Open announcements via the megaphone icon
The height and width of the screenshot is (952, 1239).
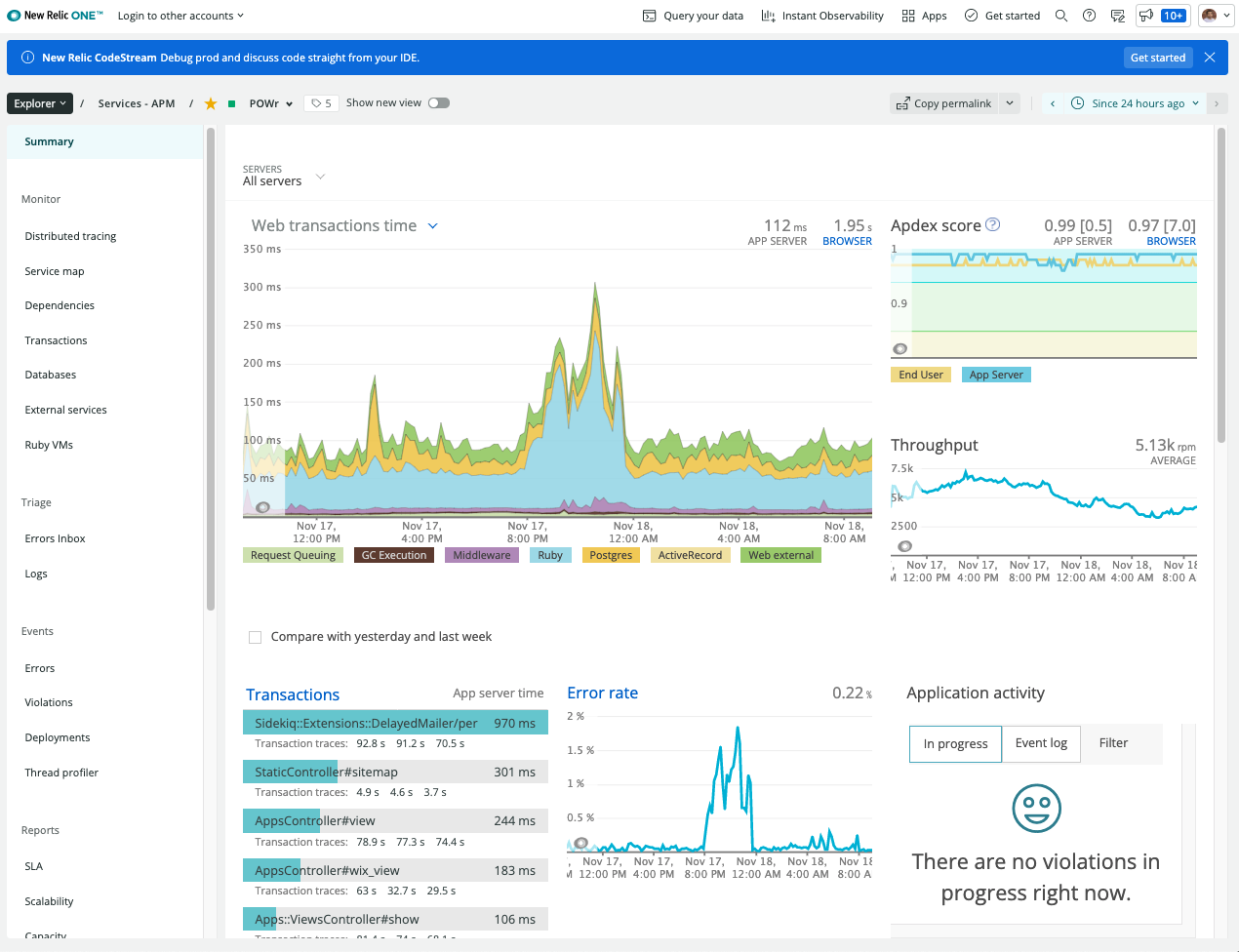tap(1144, 16)
